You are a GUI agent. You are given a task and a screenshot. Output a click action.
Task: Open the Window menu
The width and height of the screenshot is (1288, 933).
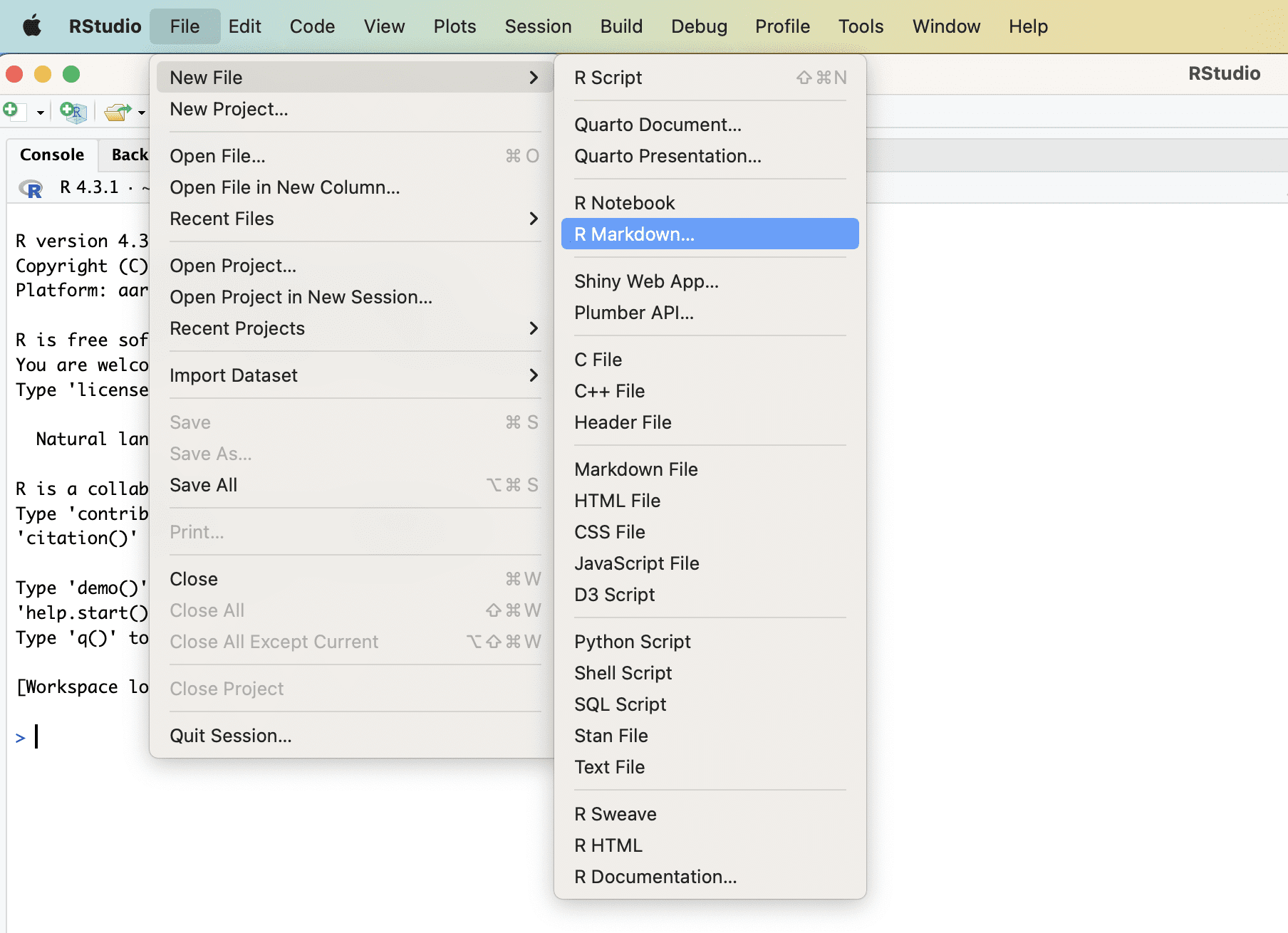946,26
